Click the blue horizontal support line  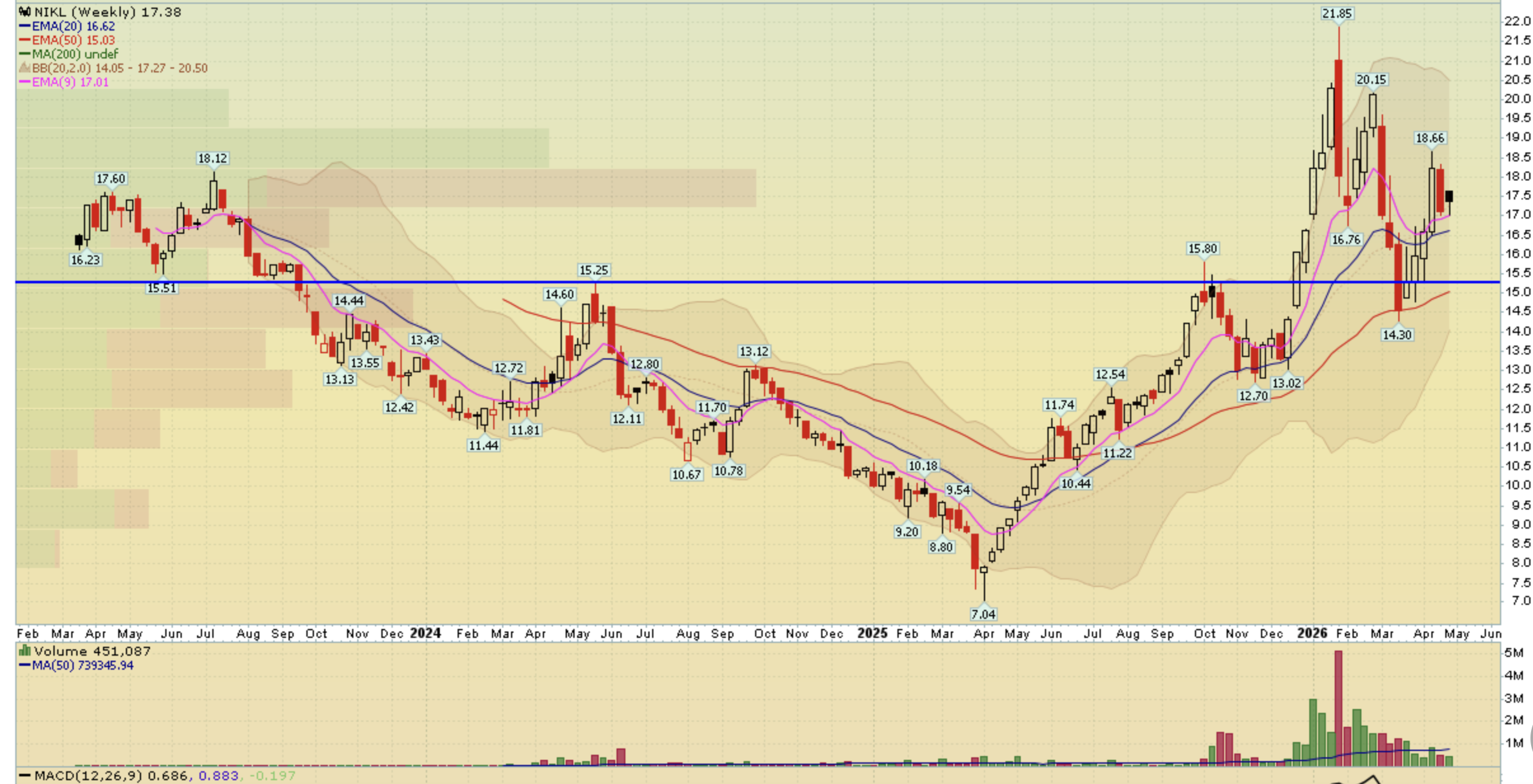point(758,281)
